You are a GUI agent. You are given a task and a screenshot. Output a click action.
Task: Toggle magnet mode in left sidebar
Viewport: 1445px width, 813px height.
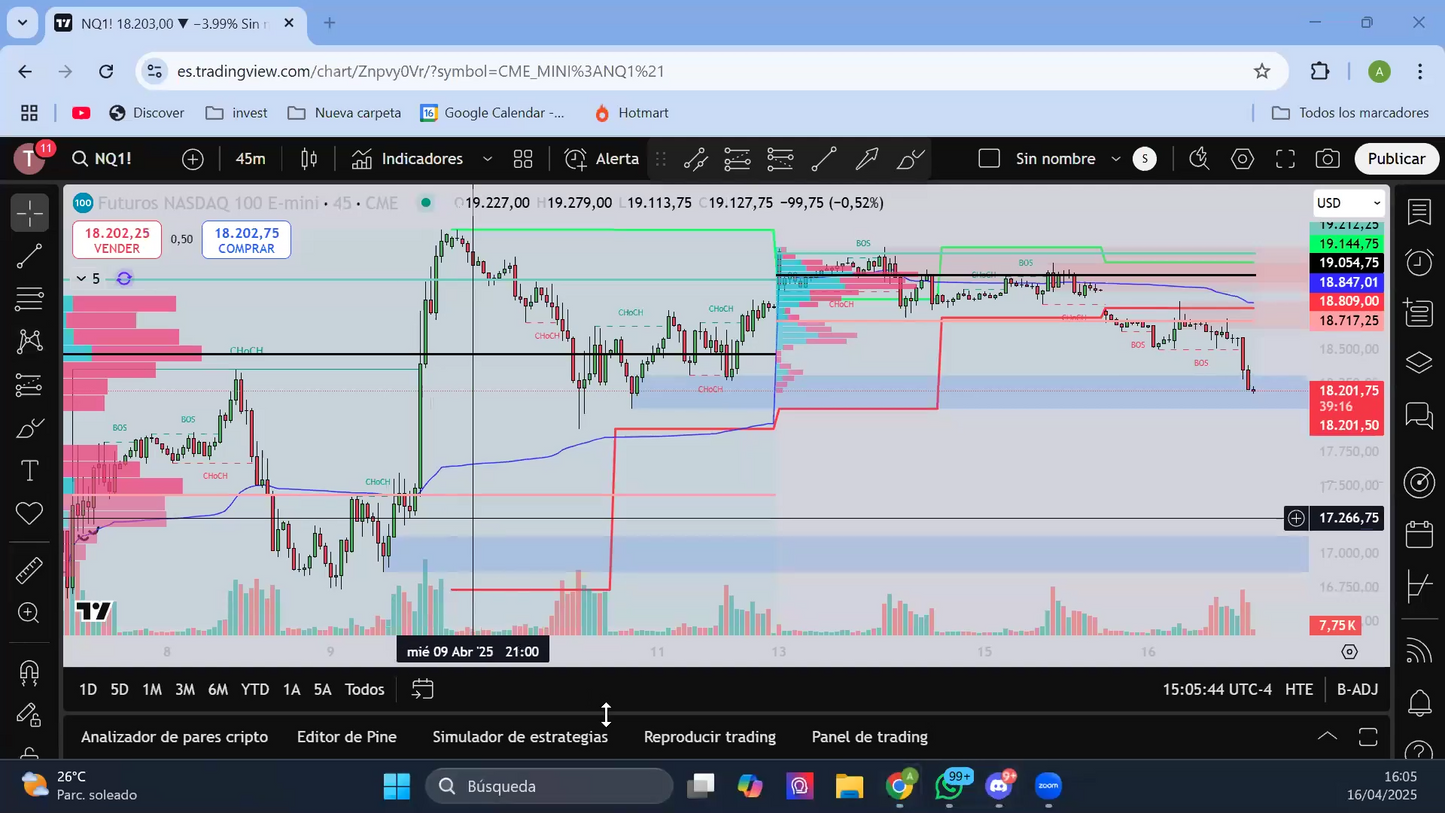coord(30,672)
